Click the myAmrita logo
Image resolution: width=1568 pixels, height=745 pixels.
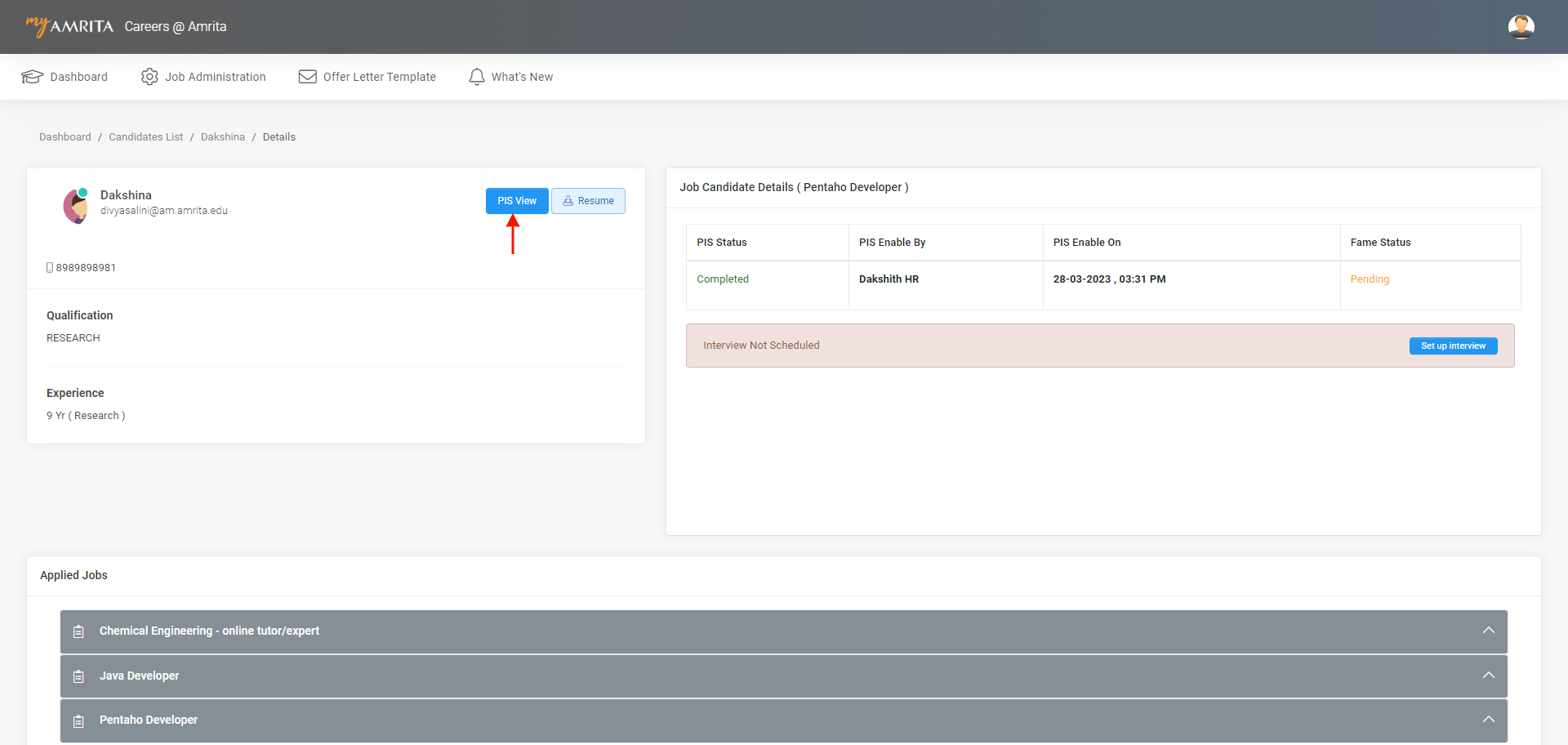click(69, 26)
